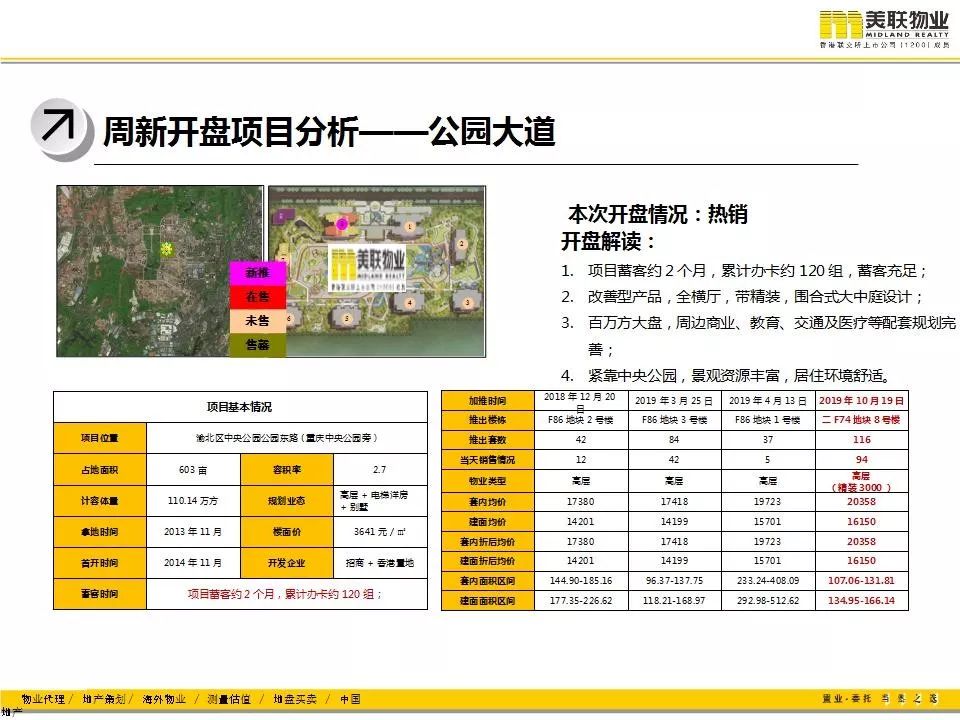Select bullet 1 about 累计办卡约120组
Image resolution: width=960 pixels, height=720 pixels.
coord(744,271)
